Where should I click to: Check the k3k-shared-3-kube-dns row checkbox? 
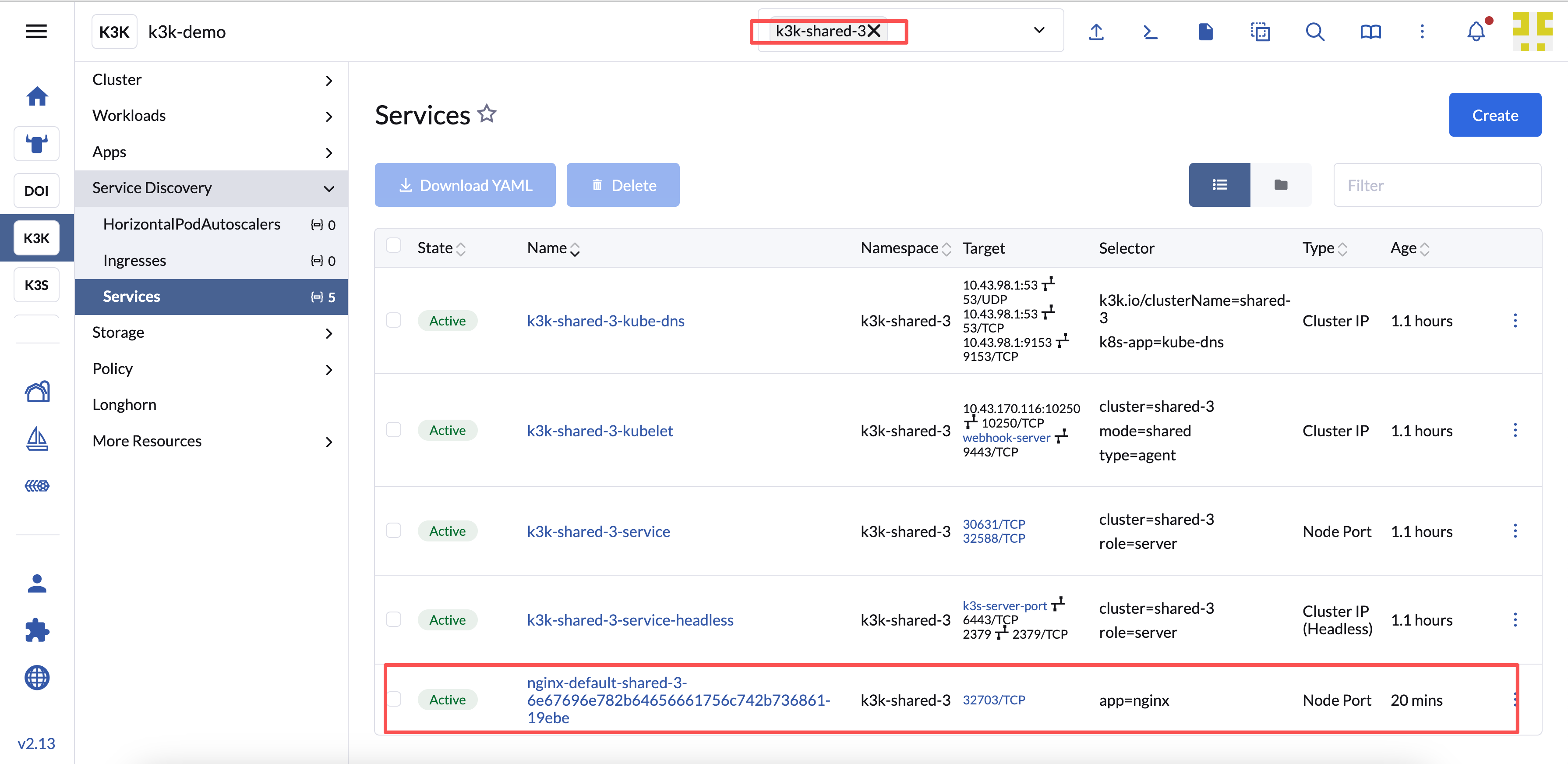point(394,320)
